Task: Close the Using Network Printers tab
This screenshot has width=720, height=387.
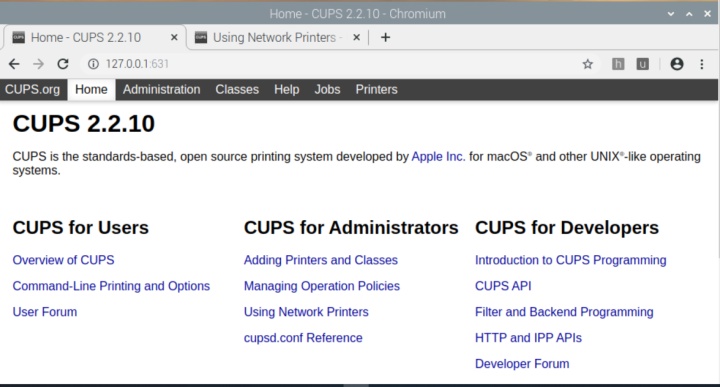Action: [x=356, y=38]
